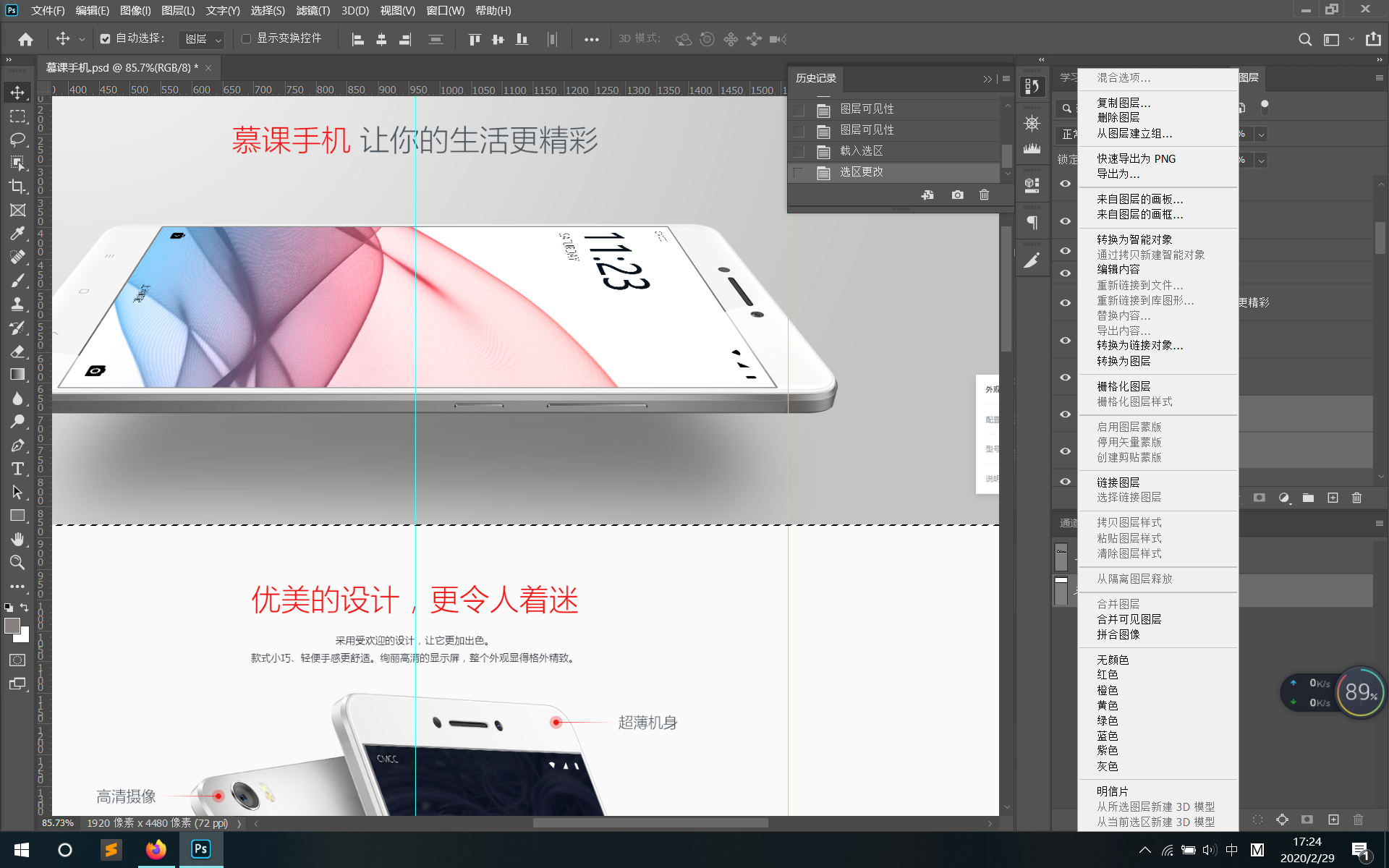Screen dimensions: 1389x868
Task: Open more align options (three dots)
Action: [x=591, y=39]
